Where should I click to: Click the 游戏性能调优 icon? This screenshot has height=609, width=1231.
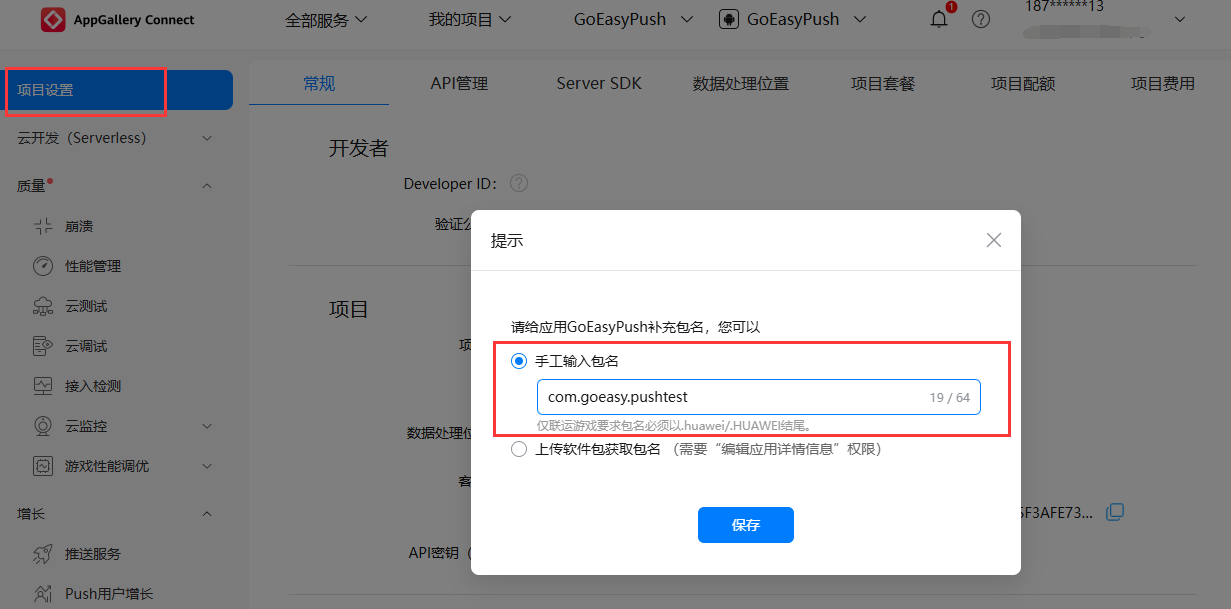[43, 466]
